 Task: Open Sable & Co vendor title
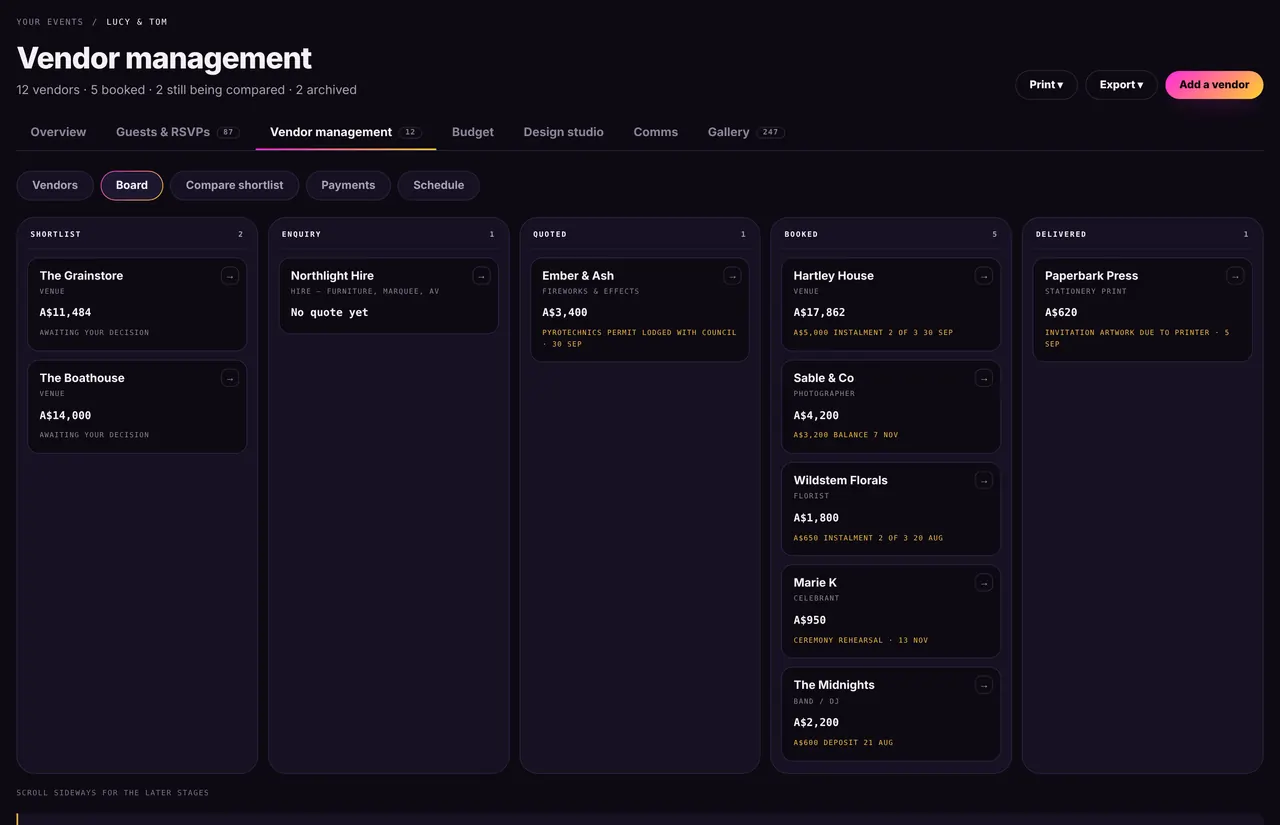point(824,378)
